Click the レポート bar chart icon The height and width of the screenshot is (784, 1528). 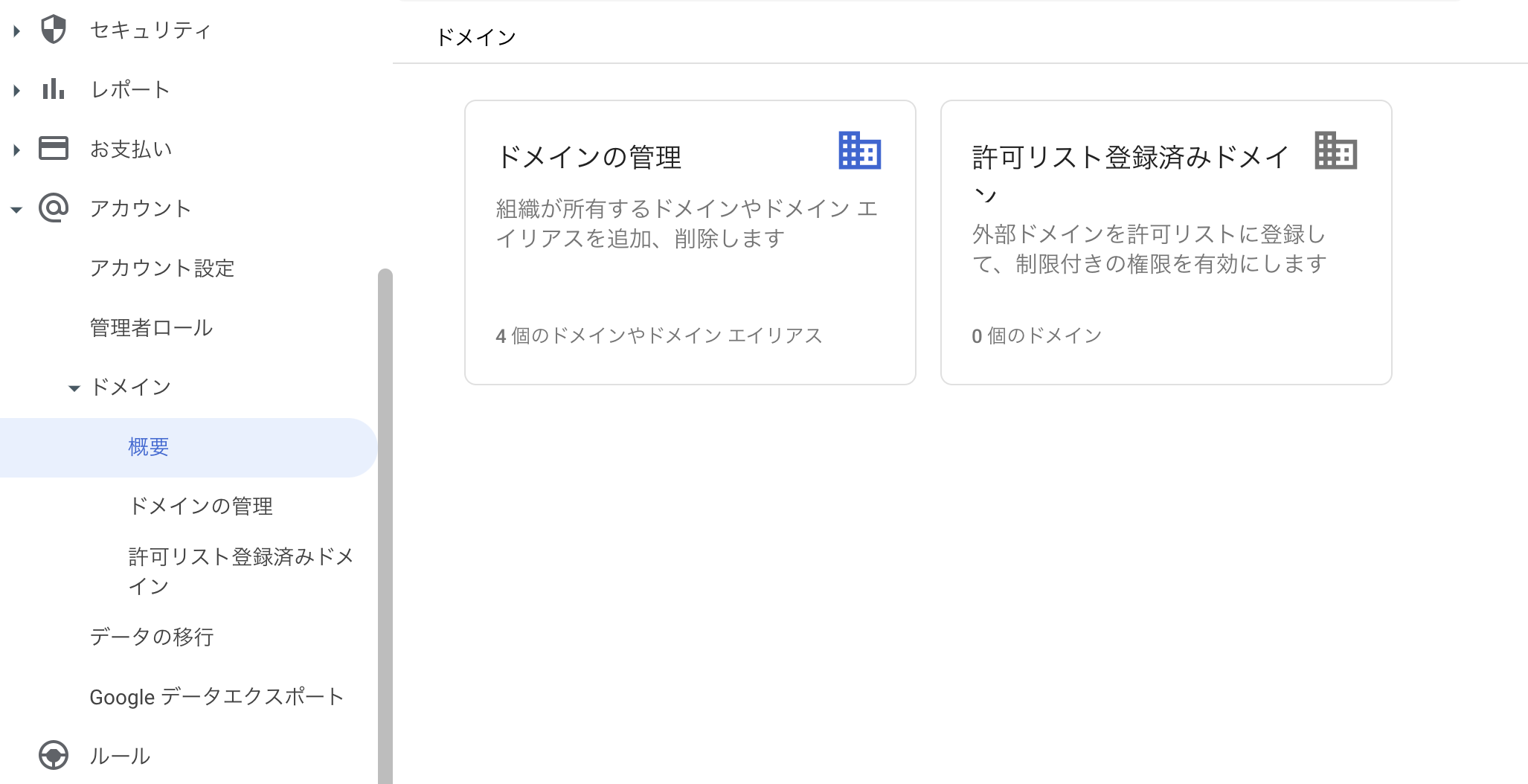click(53, 89)
